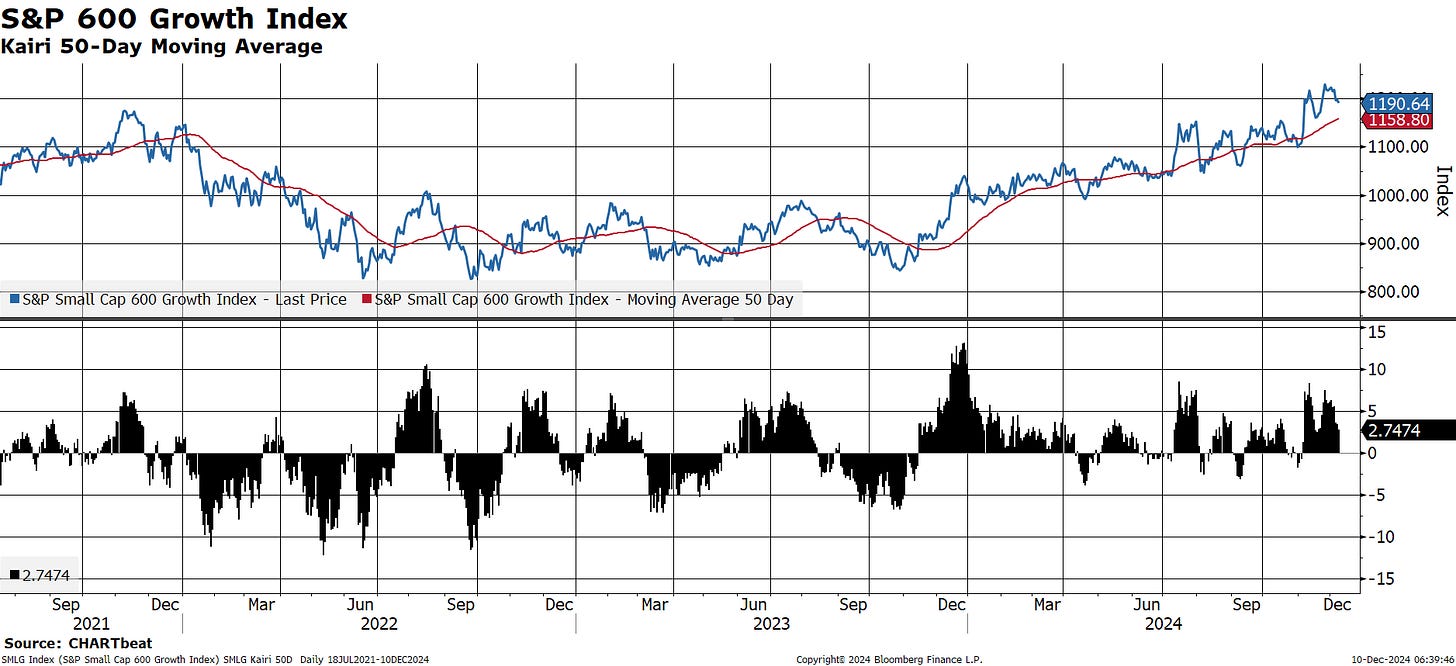This screenshot has height=666, width=1456.
Task: Click the -15 label on the Kairi axis
Action: pyautogui.click(x=1380, y=579)
